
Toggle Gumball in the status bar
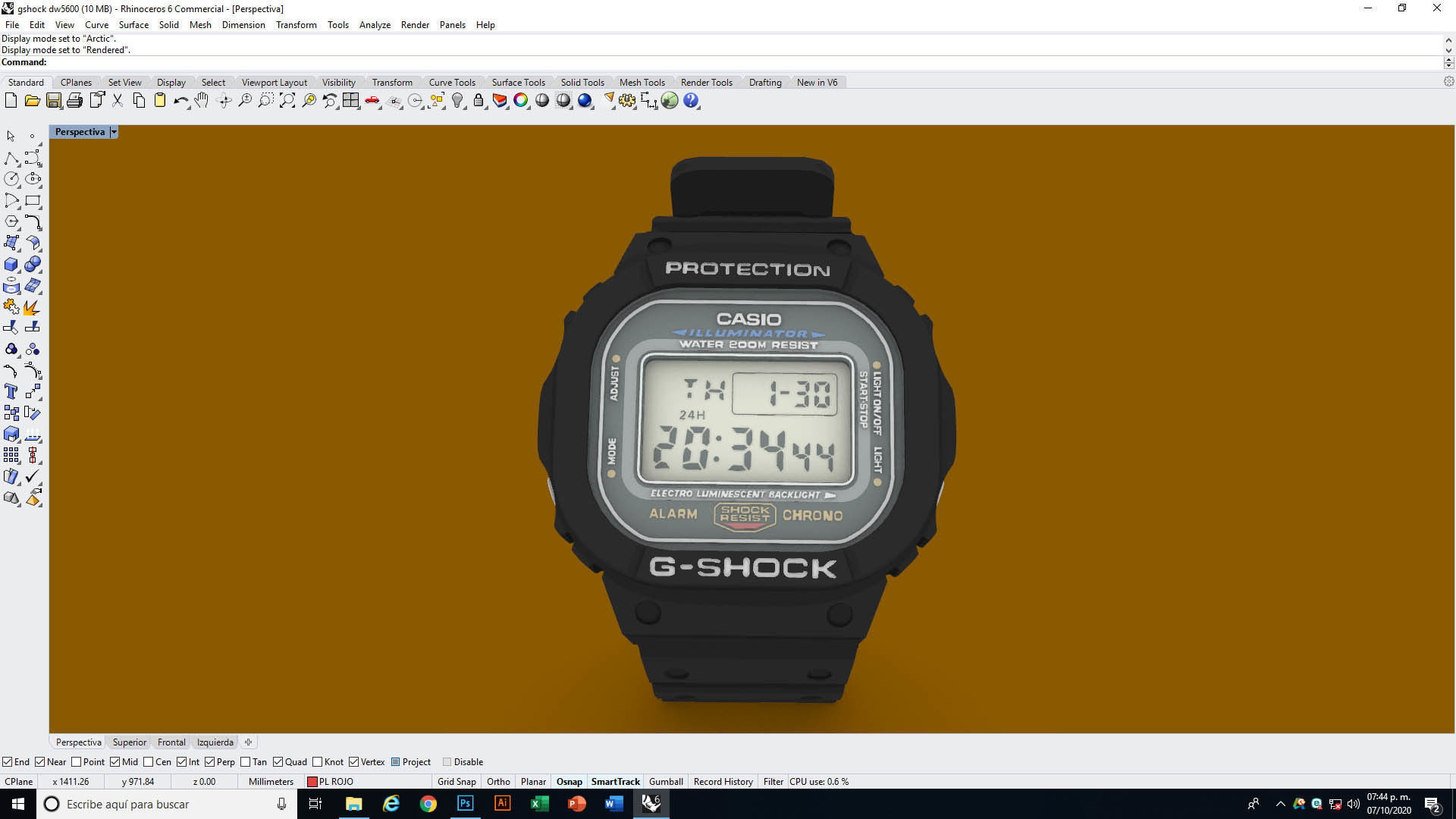(x=666, y=781)
